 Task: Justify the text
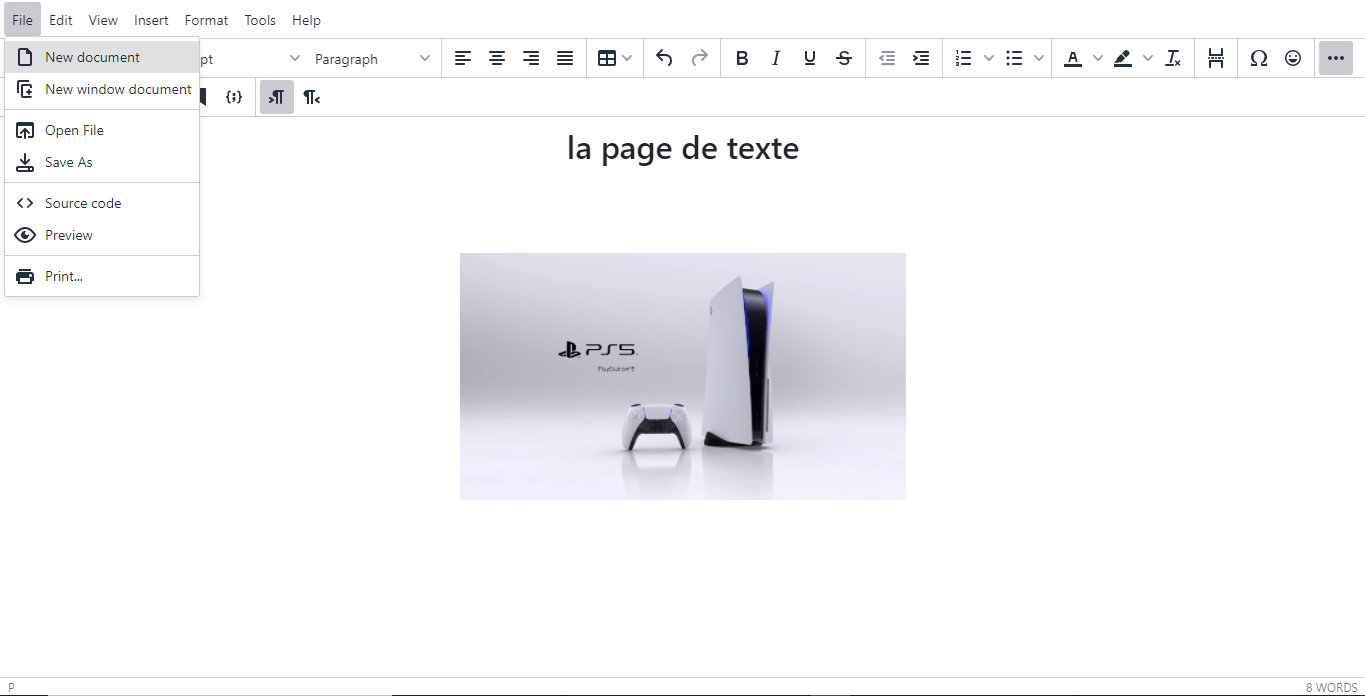coord(565,58)
